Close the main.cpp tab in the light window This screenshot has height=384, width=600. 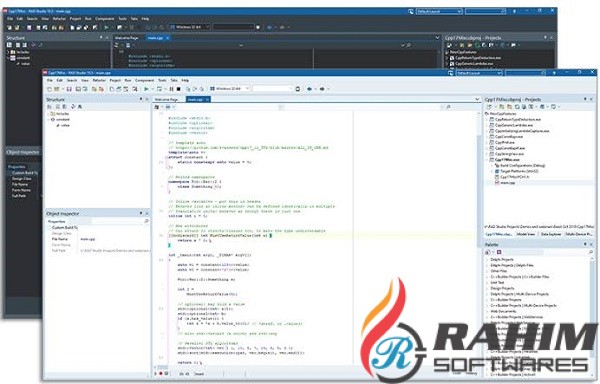208,99
